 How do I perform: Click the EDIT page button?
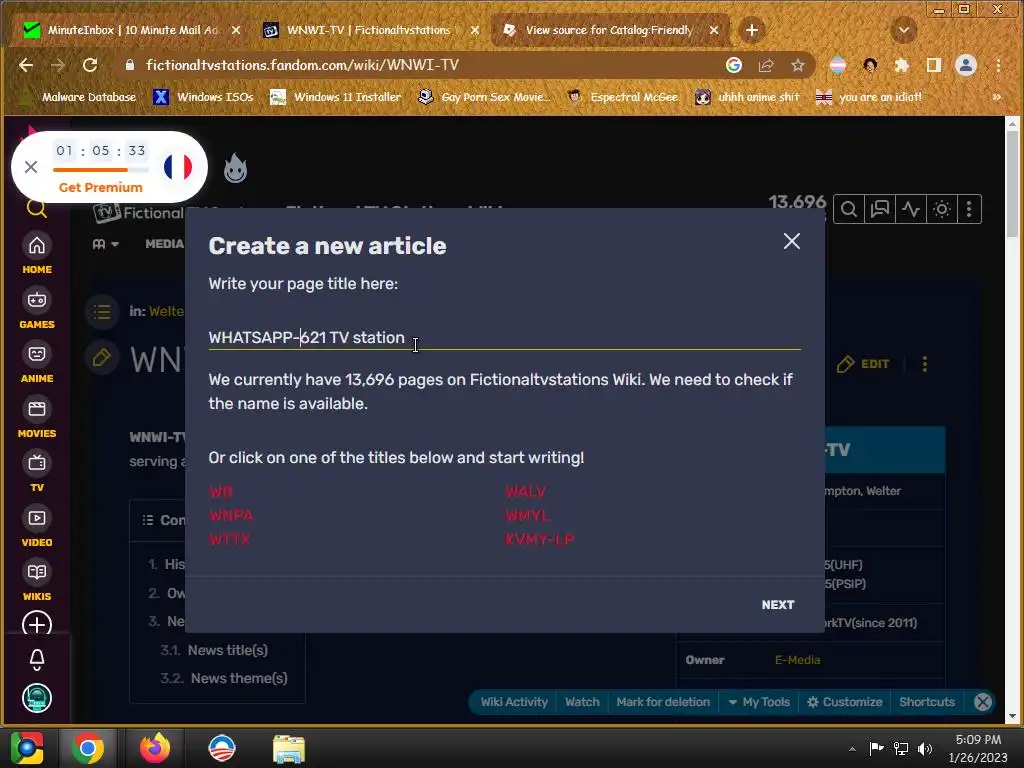point(863,364)
